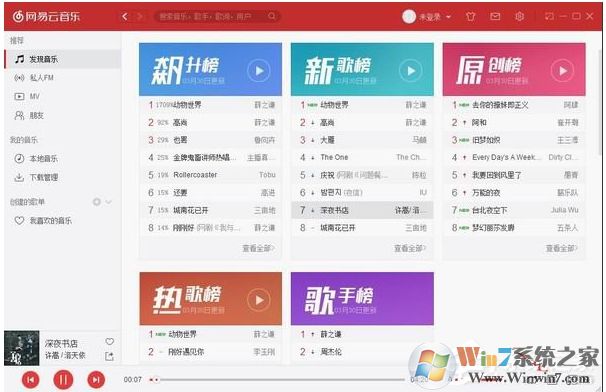
Task: Click the NetEase Cloud Music logo
Action: pos(46,16)
